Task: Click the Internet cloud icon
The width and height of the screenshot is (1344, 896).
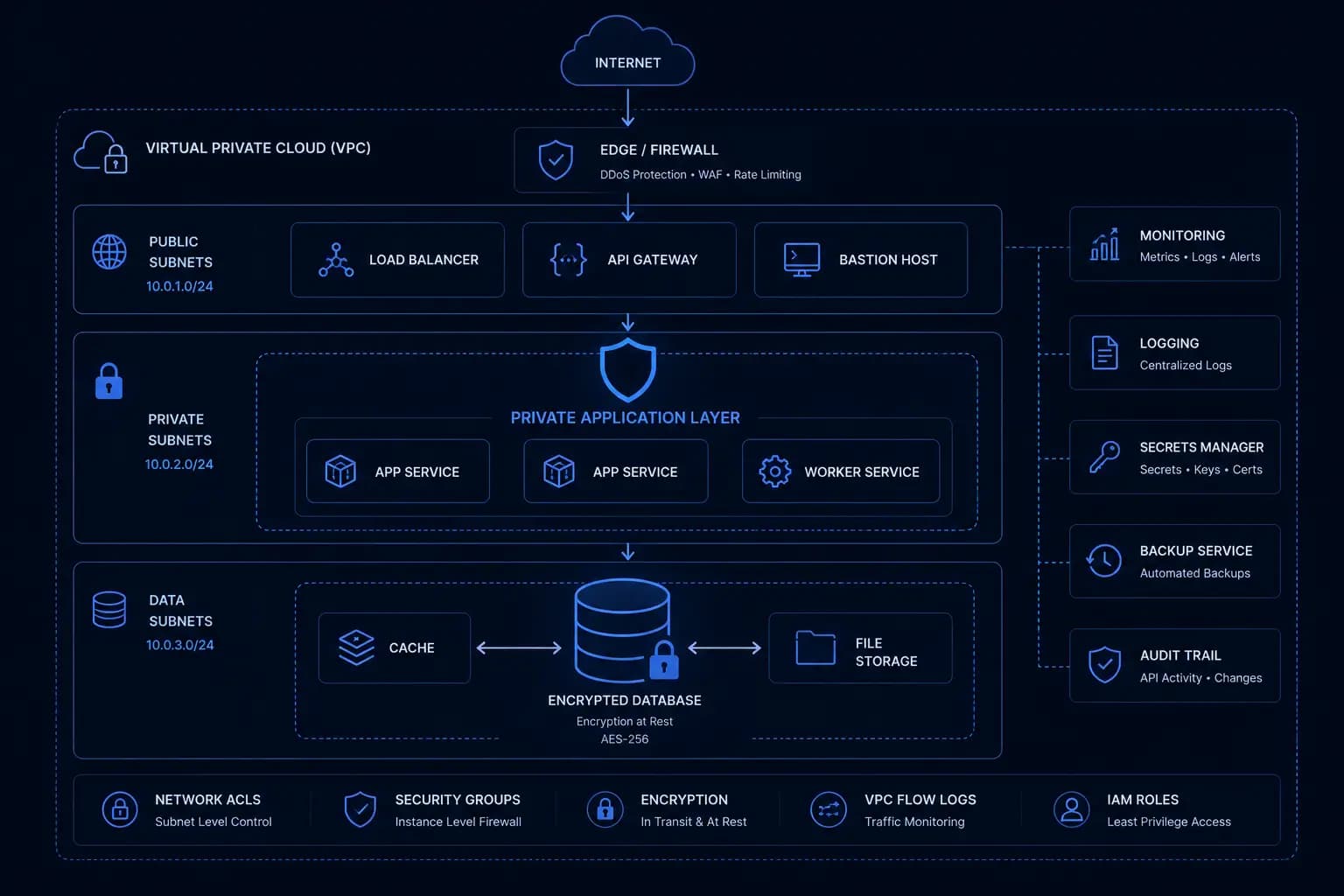Action: (627, 51)
